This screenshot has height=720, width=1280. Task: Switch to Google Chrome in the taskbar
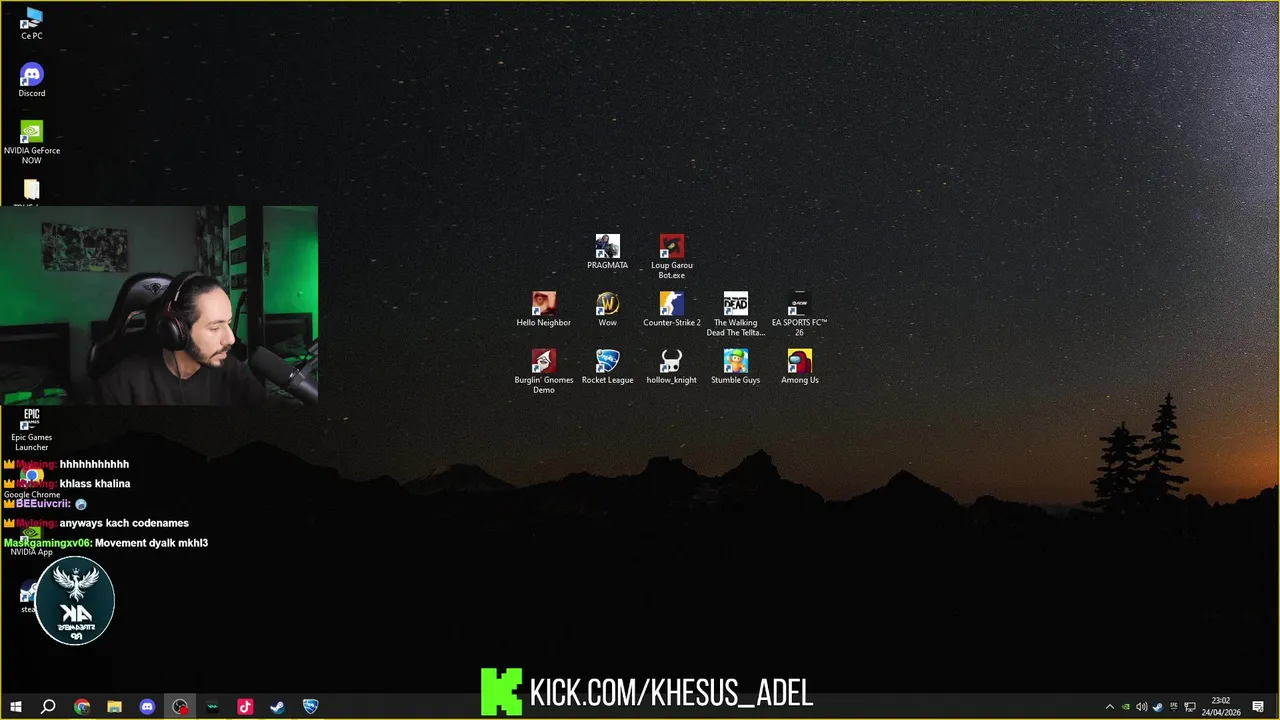pyautogui.click(x=82, y=707)
